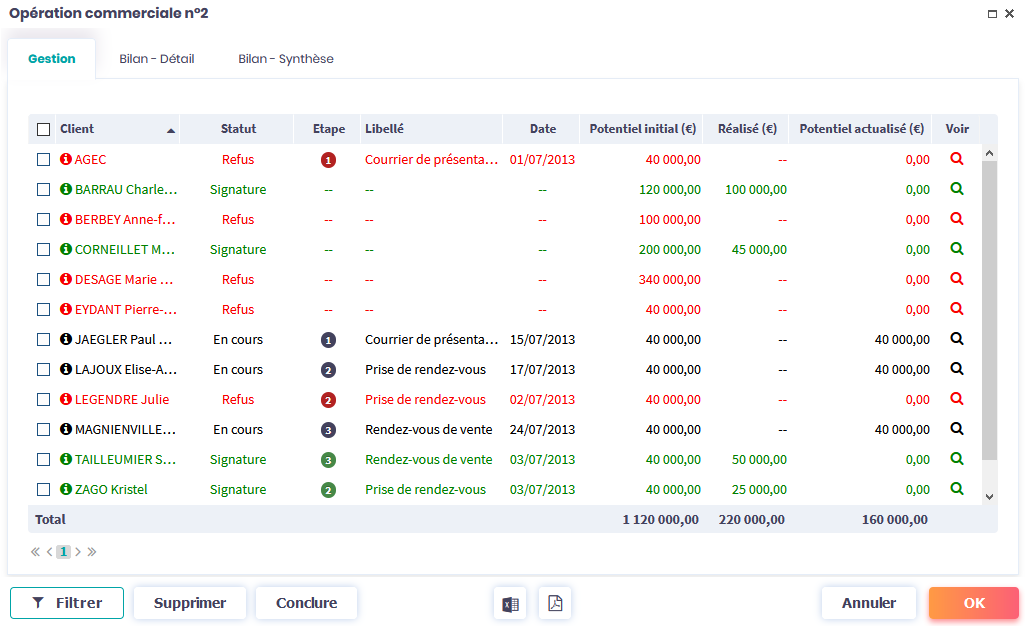Go to next page arrow in pager
1025x626 pixels.
tap(78, 552)
